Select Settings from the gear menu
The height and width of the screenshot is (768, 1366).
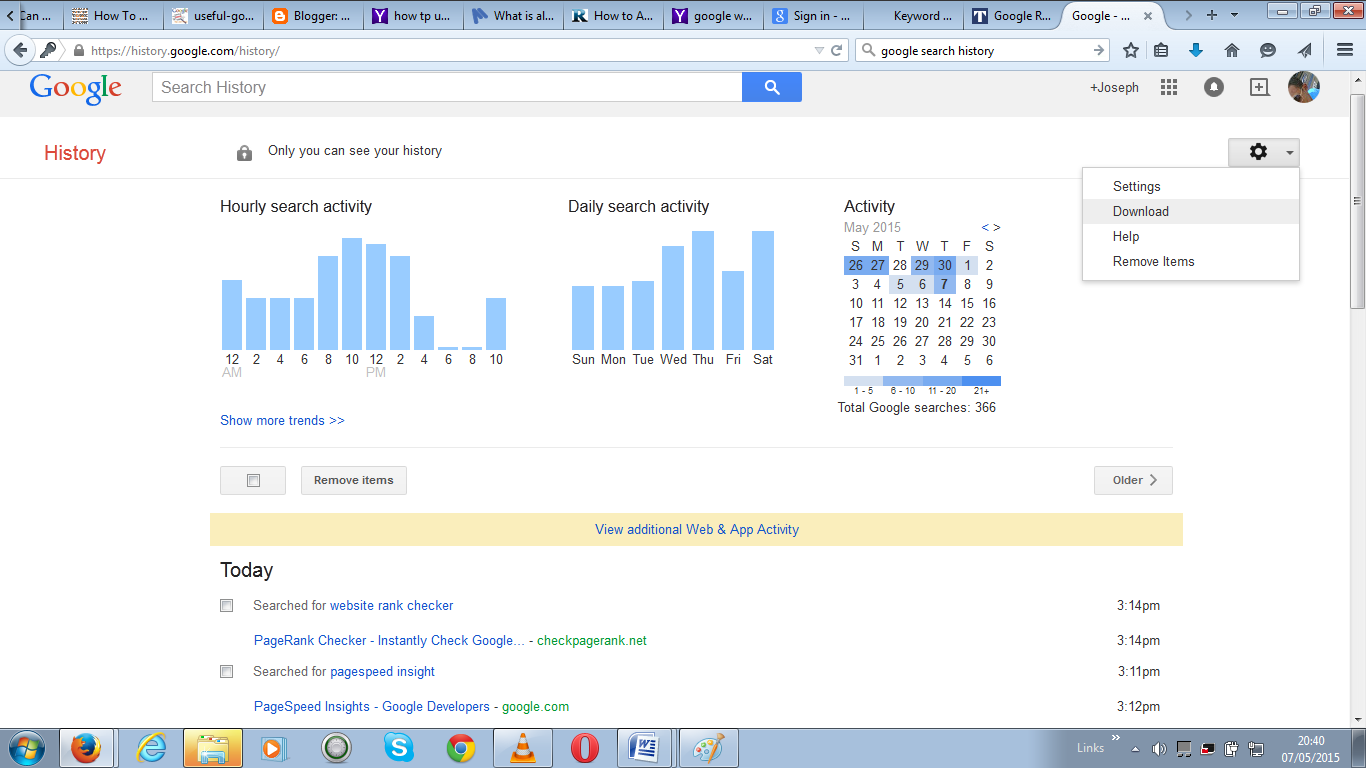click(x=1191, y=186)
